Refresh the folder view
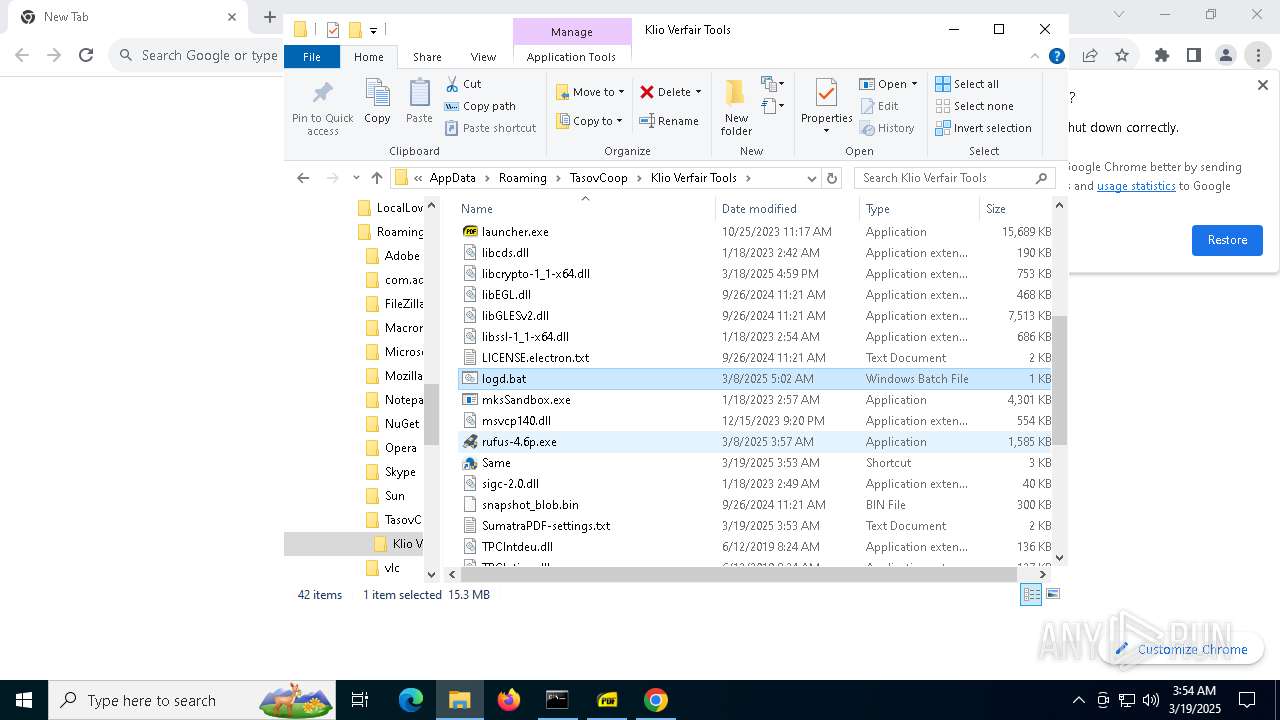The height and width of the screenshot is (720, 1280). tap(831, 178)
